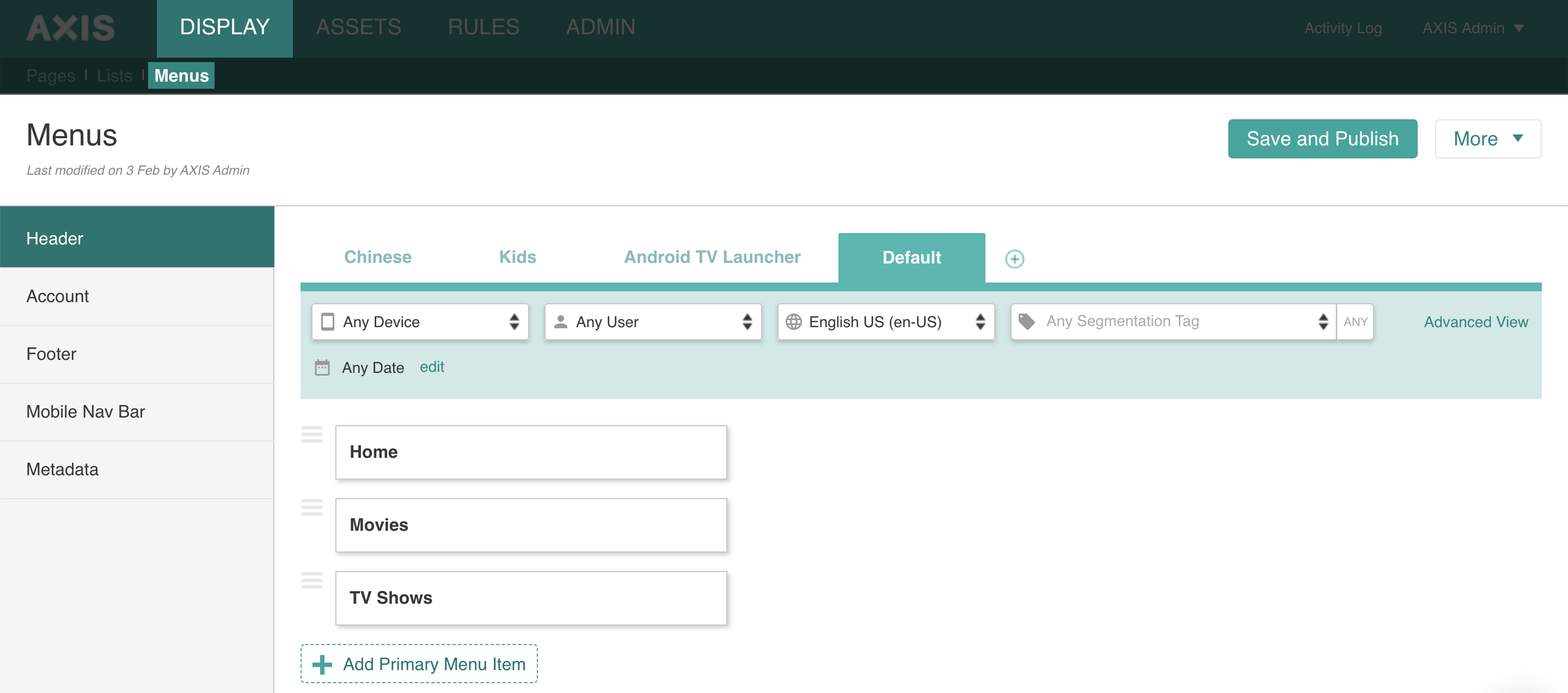Select Header in the sidebar
The height and width of the screenshot is (693, 1568).
point(137,238)
